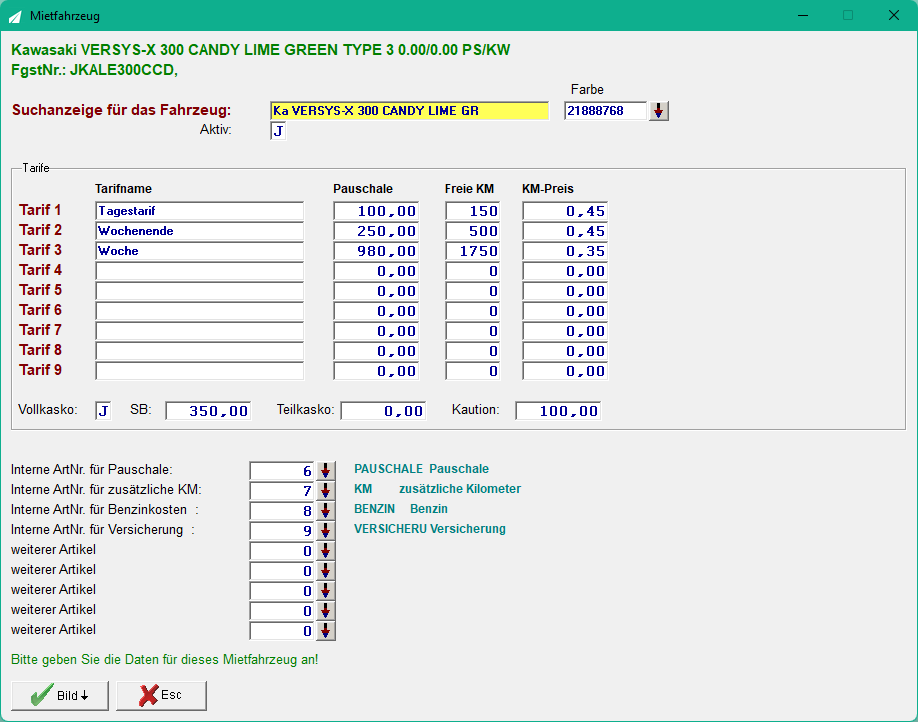Minimize the Mietfahrzeug window
This screenshot has height=722, width=918.
coord(803,15)
